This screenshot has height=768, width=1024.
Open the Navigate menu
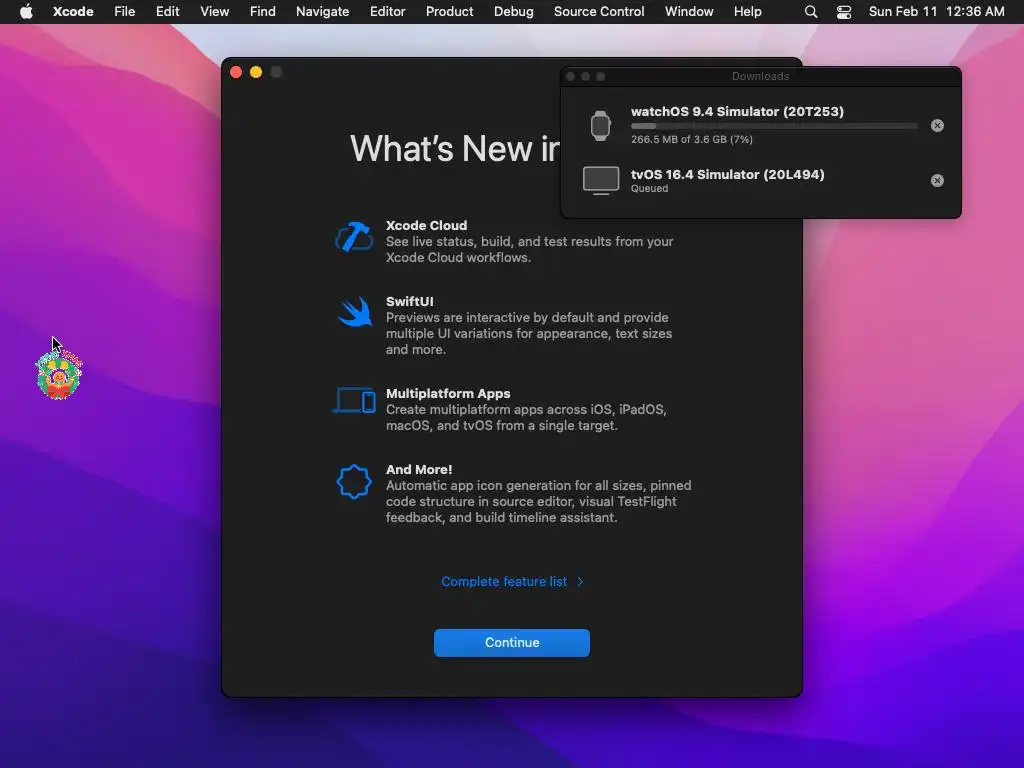pos(323,12)
